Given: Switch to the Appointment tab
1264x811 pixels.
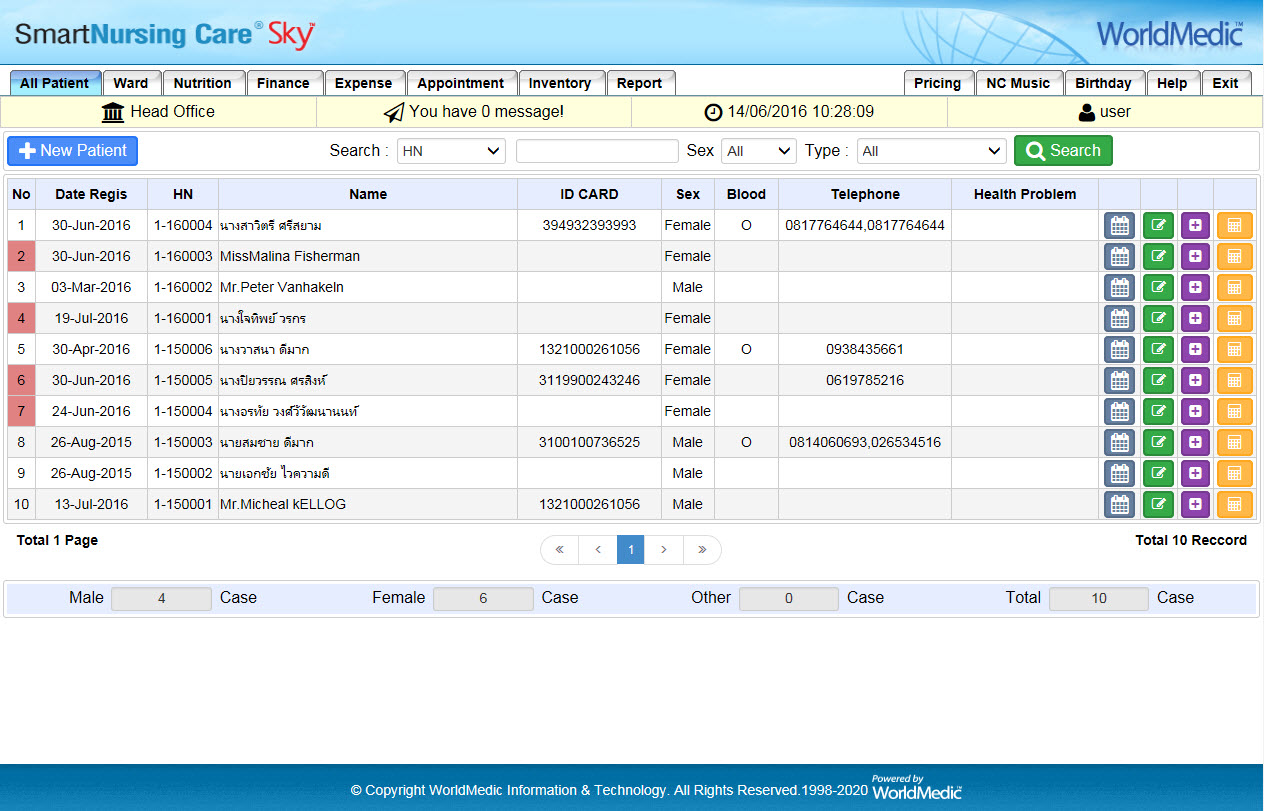Looking at the screenshot, I should tap(461, 83).
